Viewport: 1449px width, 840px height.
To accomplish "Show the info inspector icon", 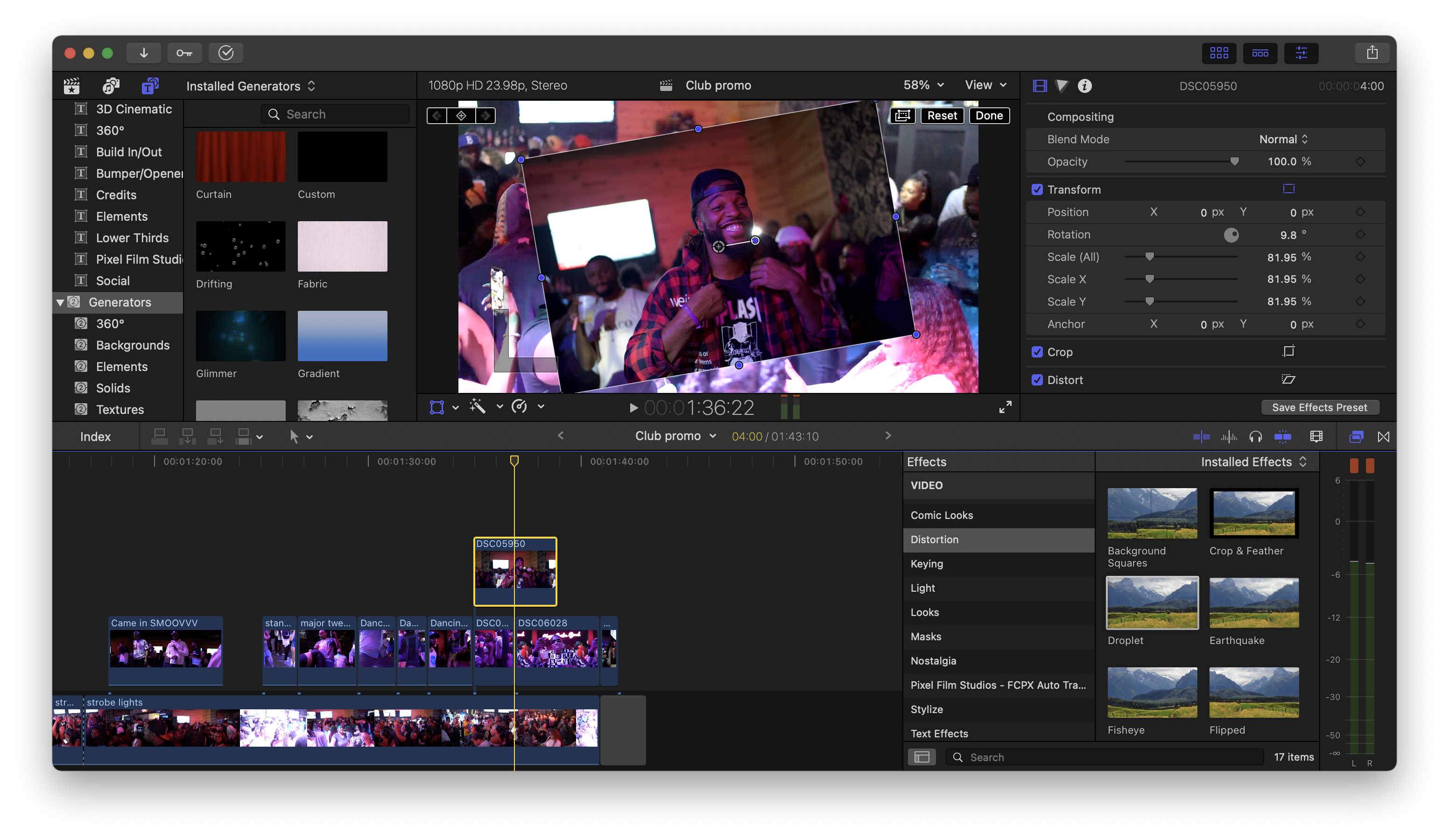I will click(x=1084, y=86).
